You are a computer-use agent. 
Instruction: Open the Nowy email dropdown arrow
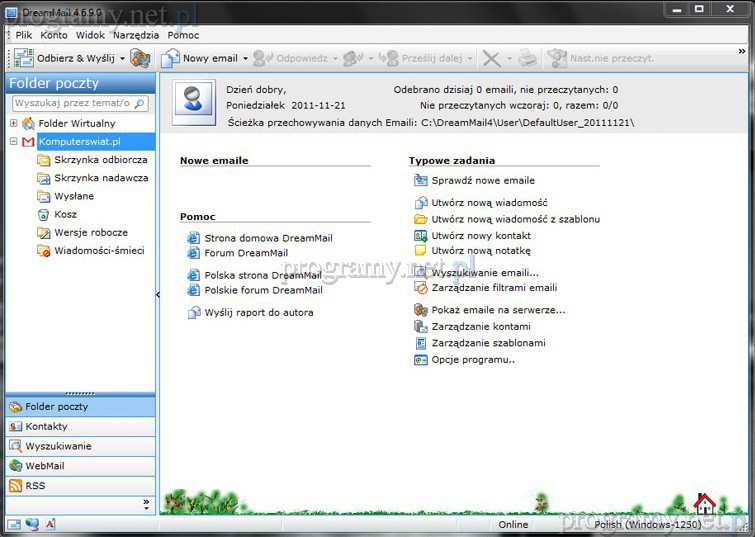pyautogui.click(x=245, y=59)
